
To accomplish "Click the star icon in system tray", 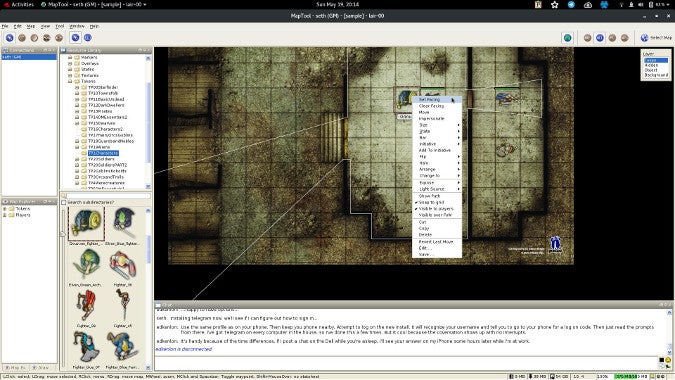I will 554,5.
